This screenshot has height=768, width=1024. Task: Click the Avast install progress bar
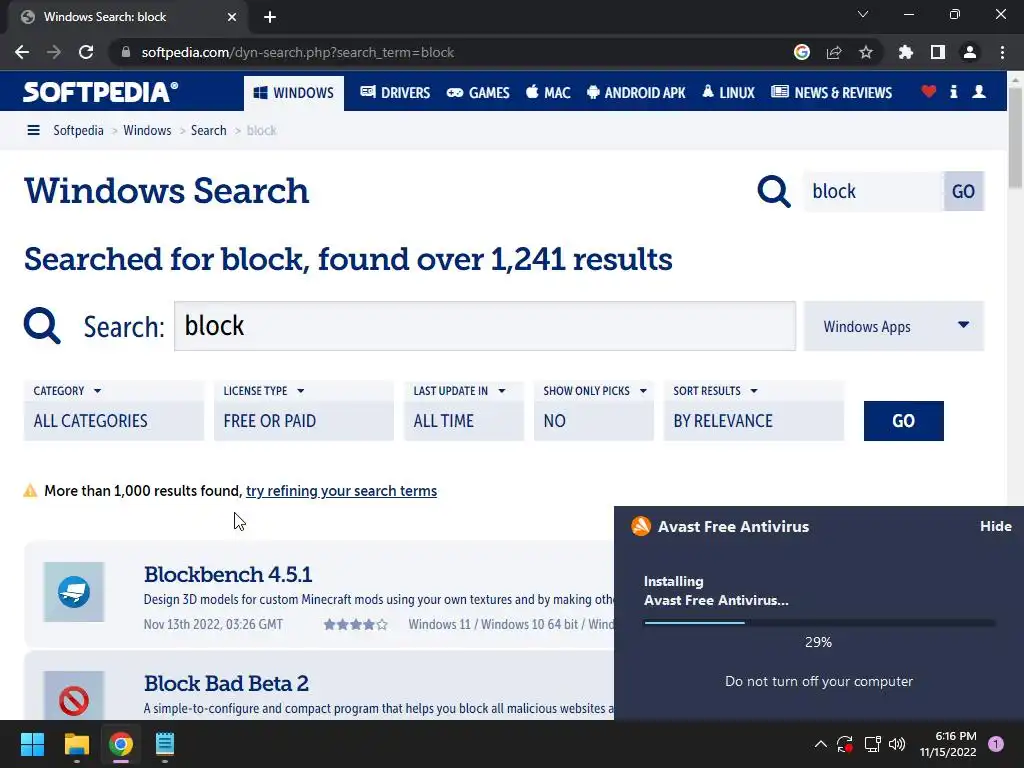coord(819,622)
